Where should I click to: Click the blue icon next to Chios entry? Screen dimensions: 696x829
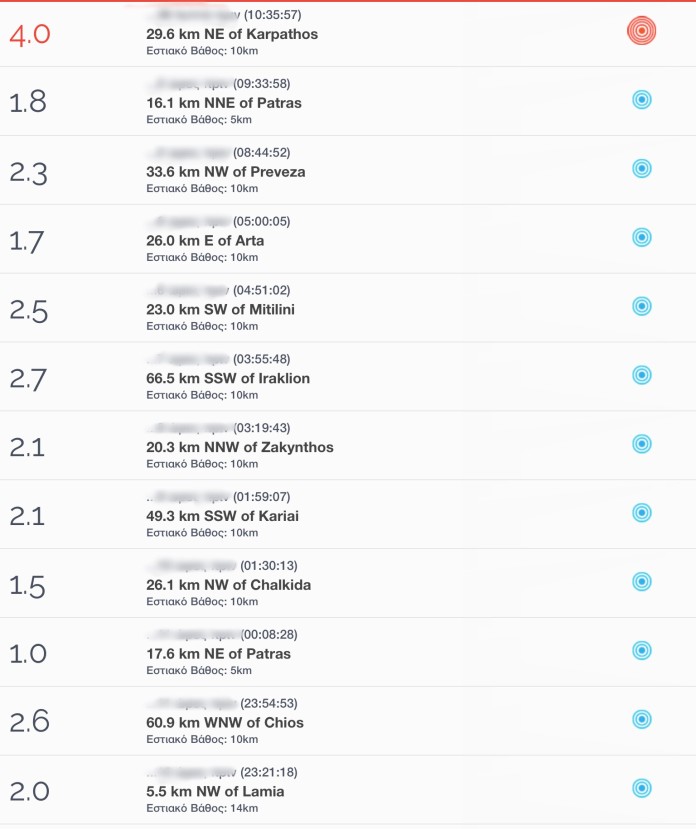click(642, 719)
